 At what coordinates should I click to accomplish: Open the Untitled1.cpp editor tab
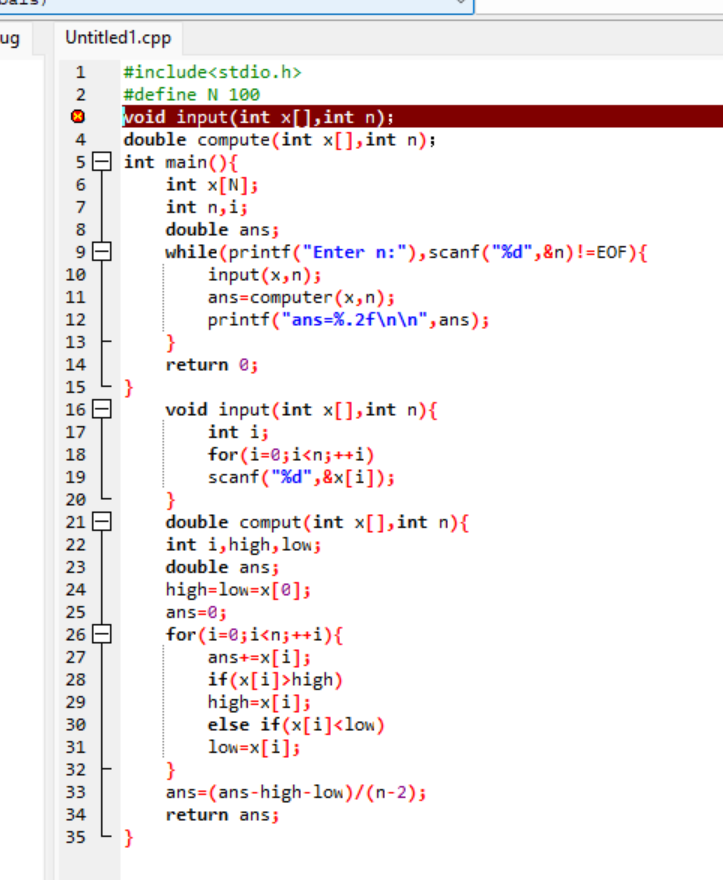(118, 38)
